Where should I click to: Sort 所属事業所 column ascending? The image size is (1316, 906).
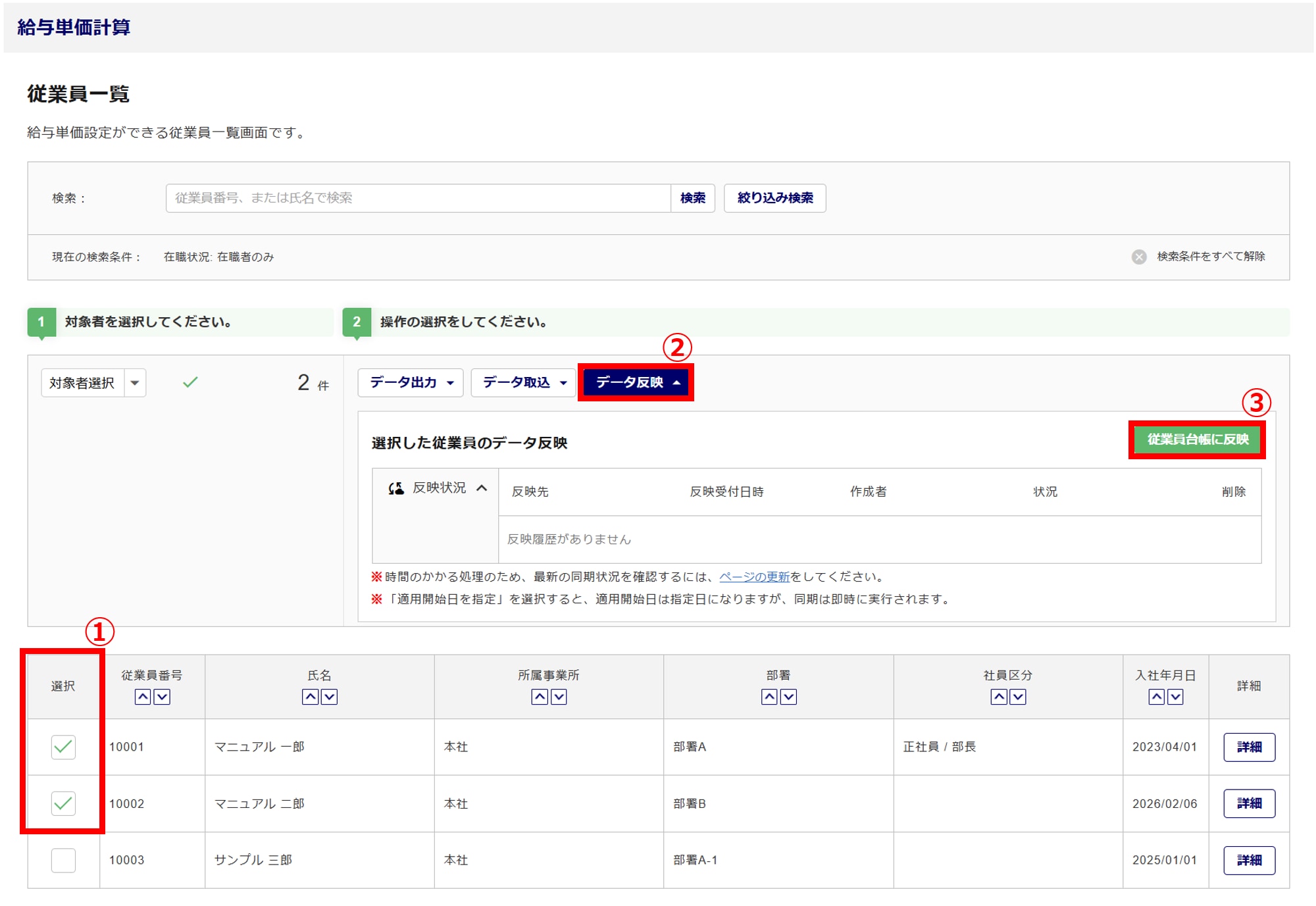[540, 697]
